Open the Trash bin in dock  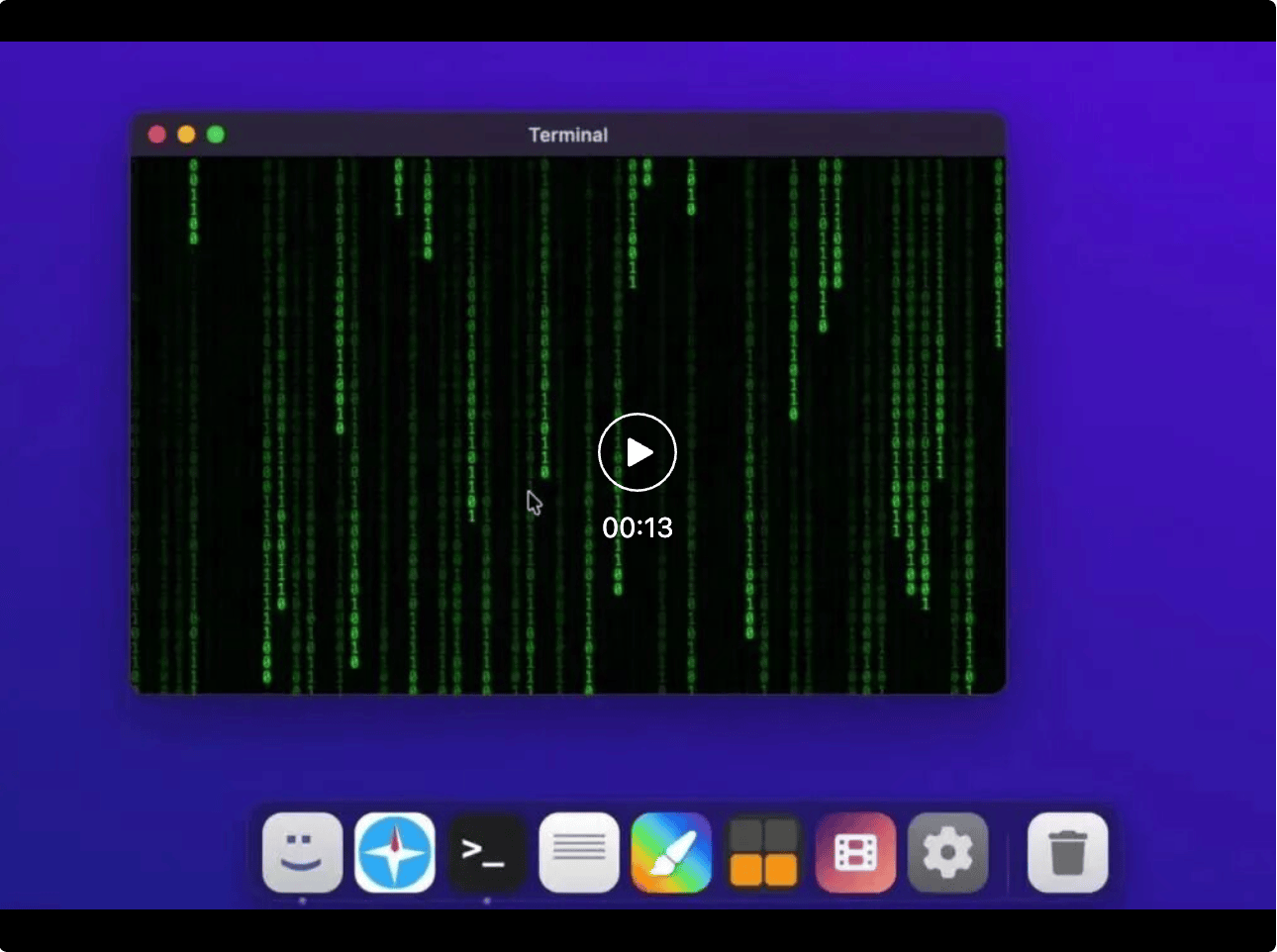[1067, 852]
